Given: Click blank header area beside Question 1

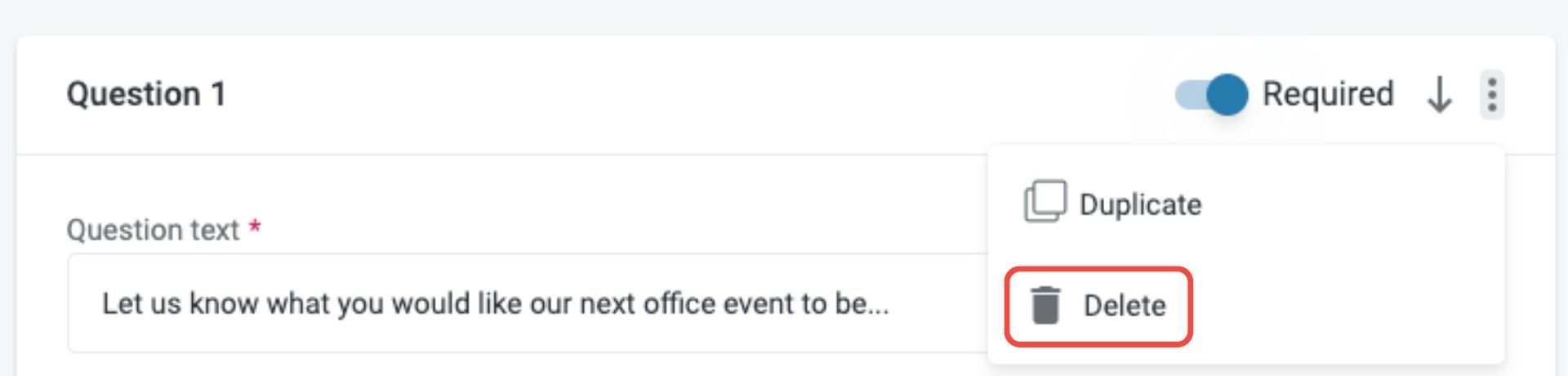Looking at the screenshot, I should pyautogui.click(x=653, y=94).
